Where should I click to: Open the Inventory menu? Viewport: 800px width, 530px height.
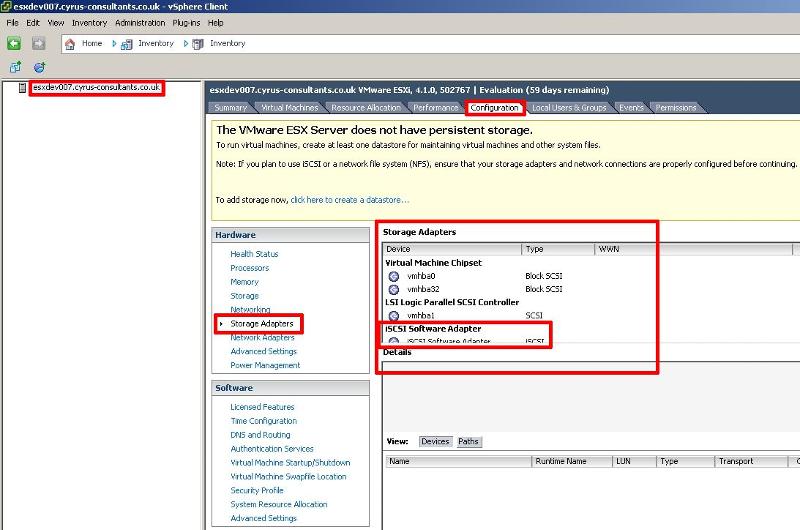[89, 23]
